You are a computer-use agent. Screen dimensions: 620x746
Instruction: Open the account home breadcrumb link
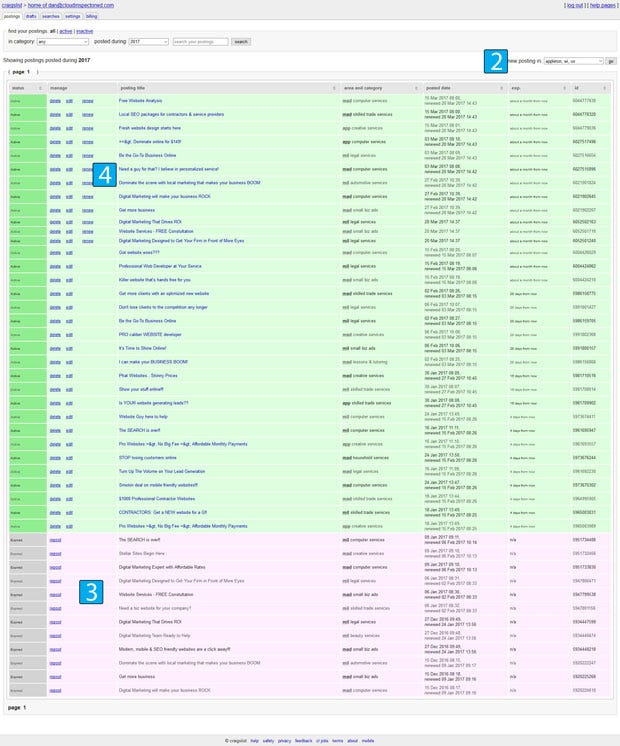click(70, 5)
